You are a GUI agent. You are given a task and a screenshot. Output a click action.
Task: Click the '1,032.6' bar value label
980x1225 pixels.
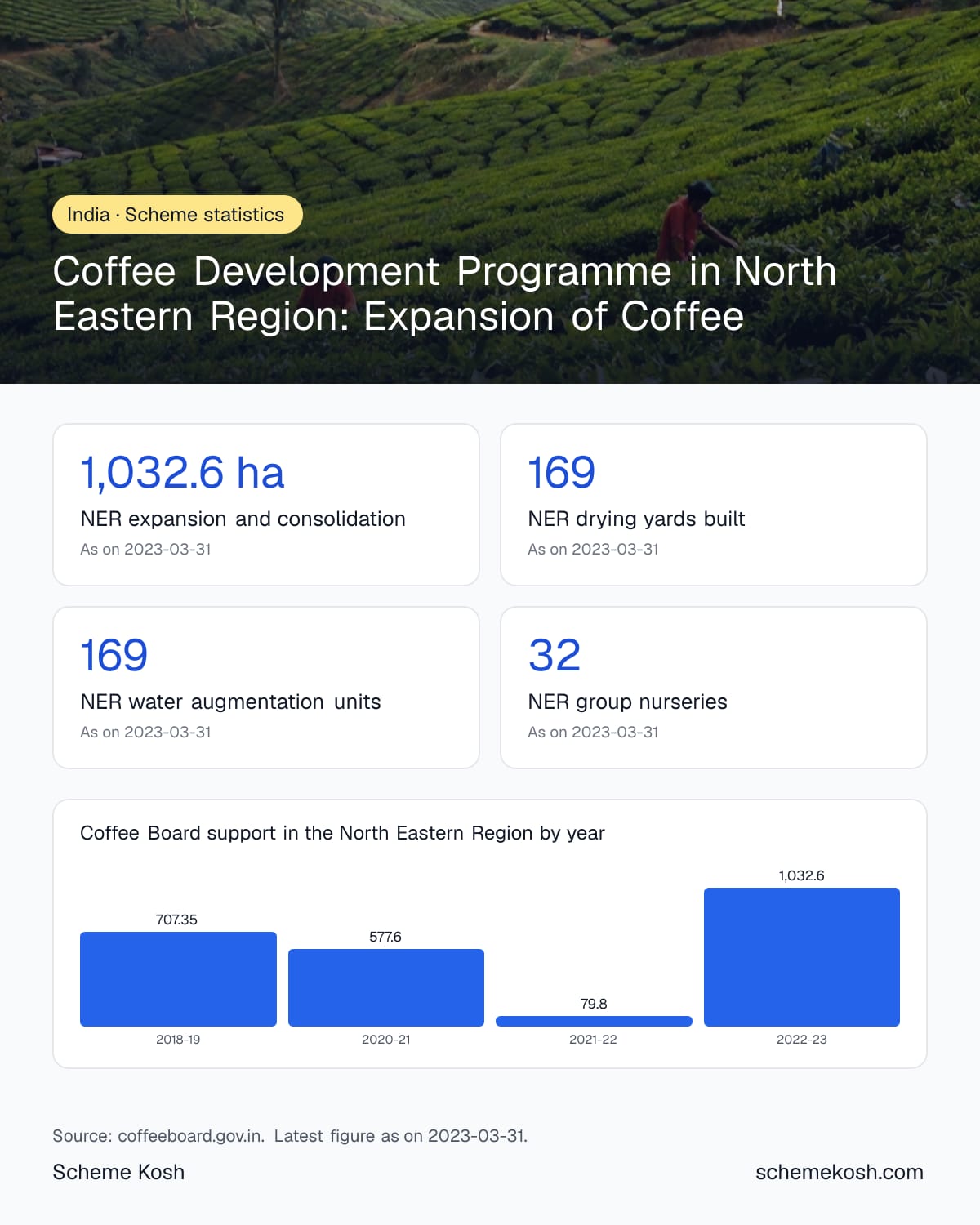pos(801,875)
